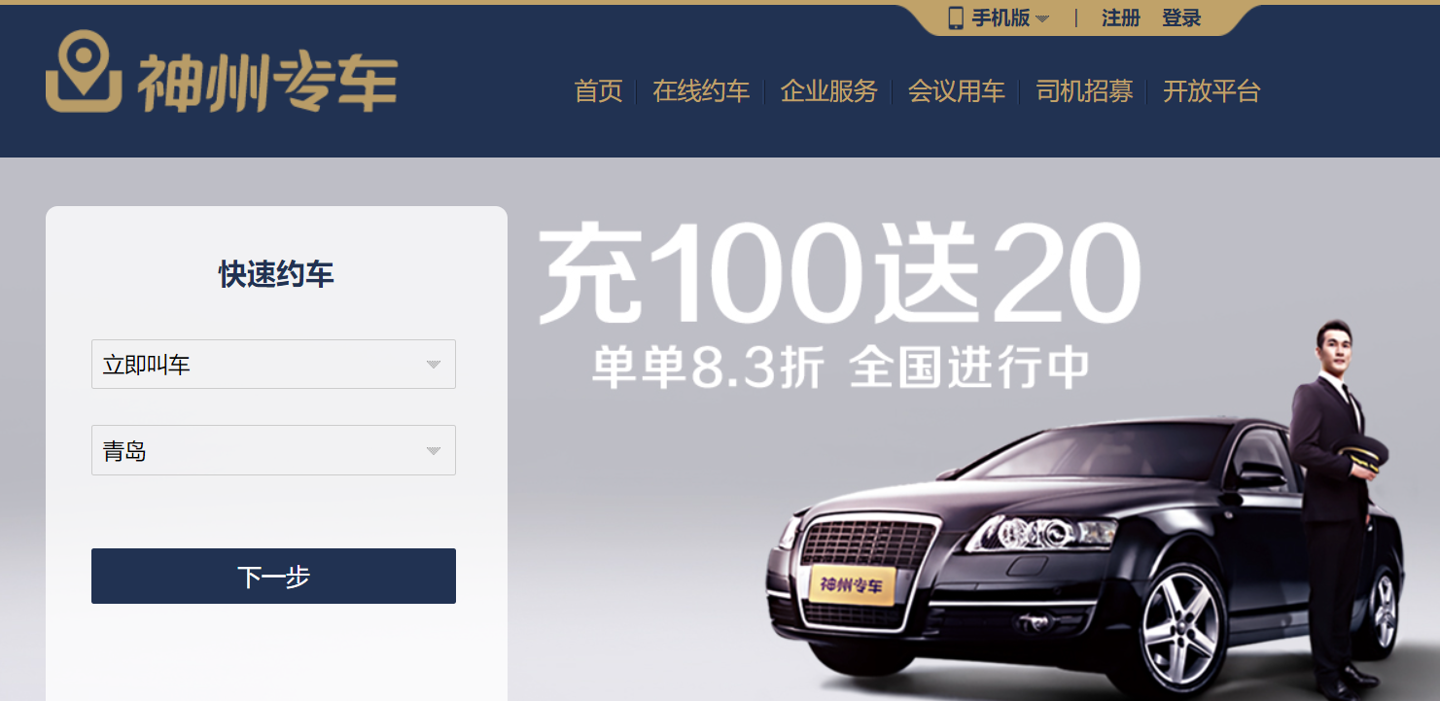Screen dimensions: 1440x701
Task: Visit the 司机招募 navigation item
Action: click(1084, 92)
